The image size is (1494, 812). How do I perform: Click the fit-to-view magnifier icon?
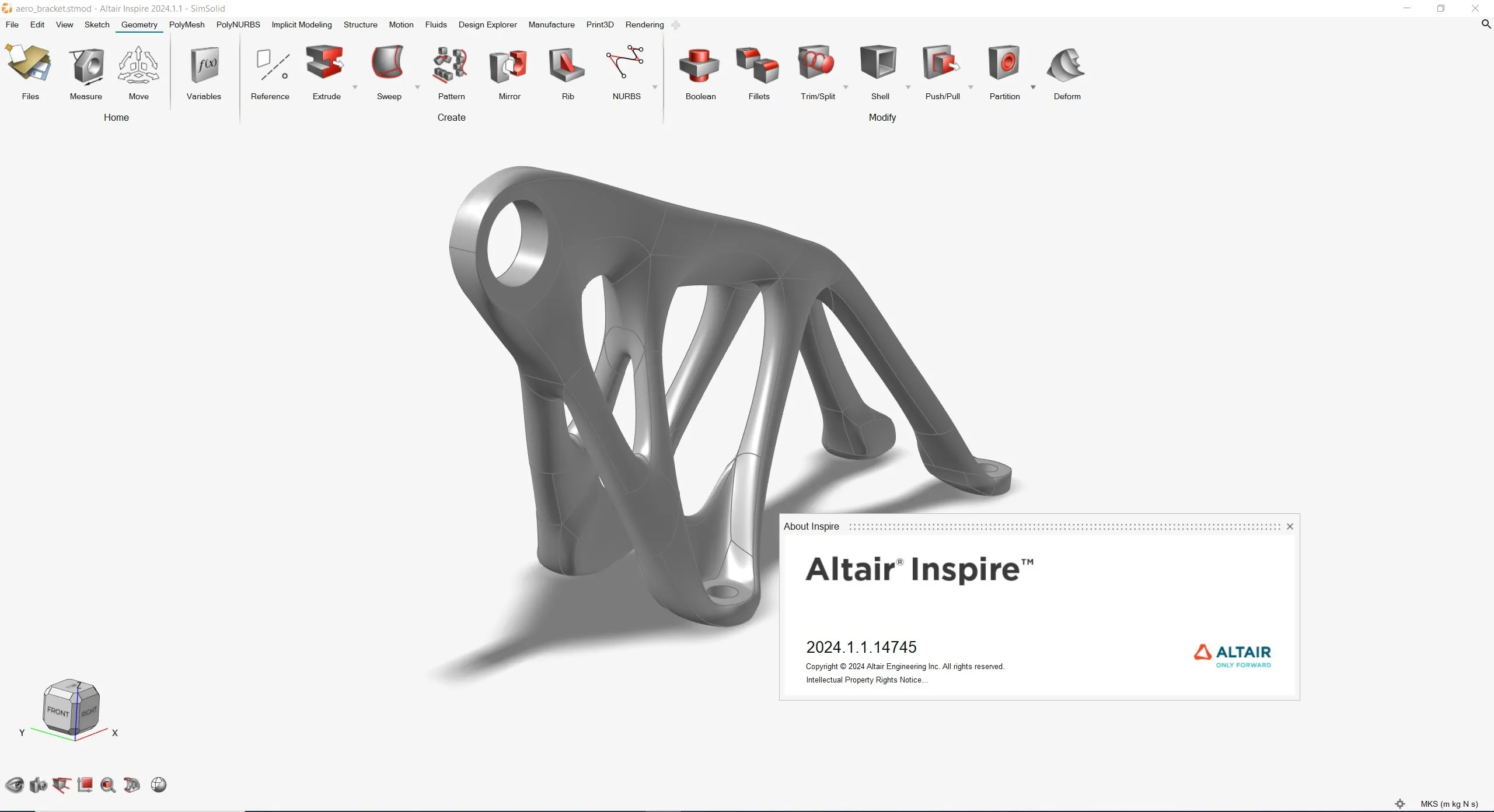click(x=108, y=785)
